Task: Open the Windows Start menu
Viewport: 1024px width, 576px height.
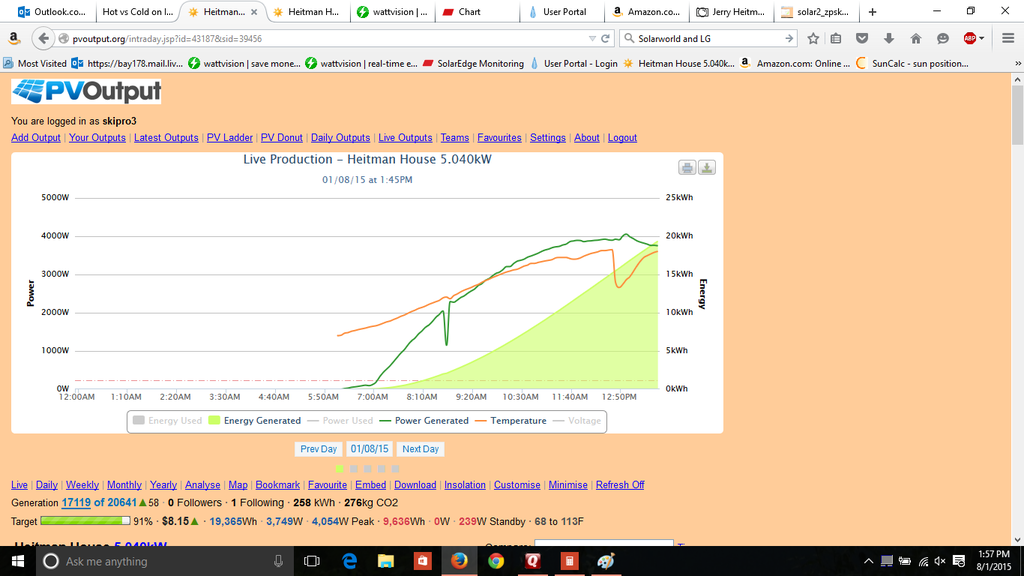Action: pyautogui.click(x=18, y=561)
